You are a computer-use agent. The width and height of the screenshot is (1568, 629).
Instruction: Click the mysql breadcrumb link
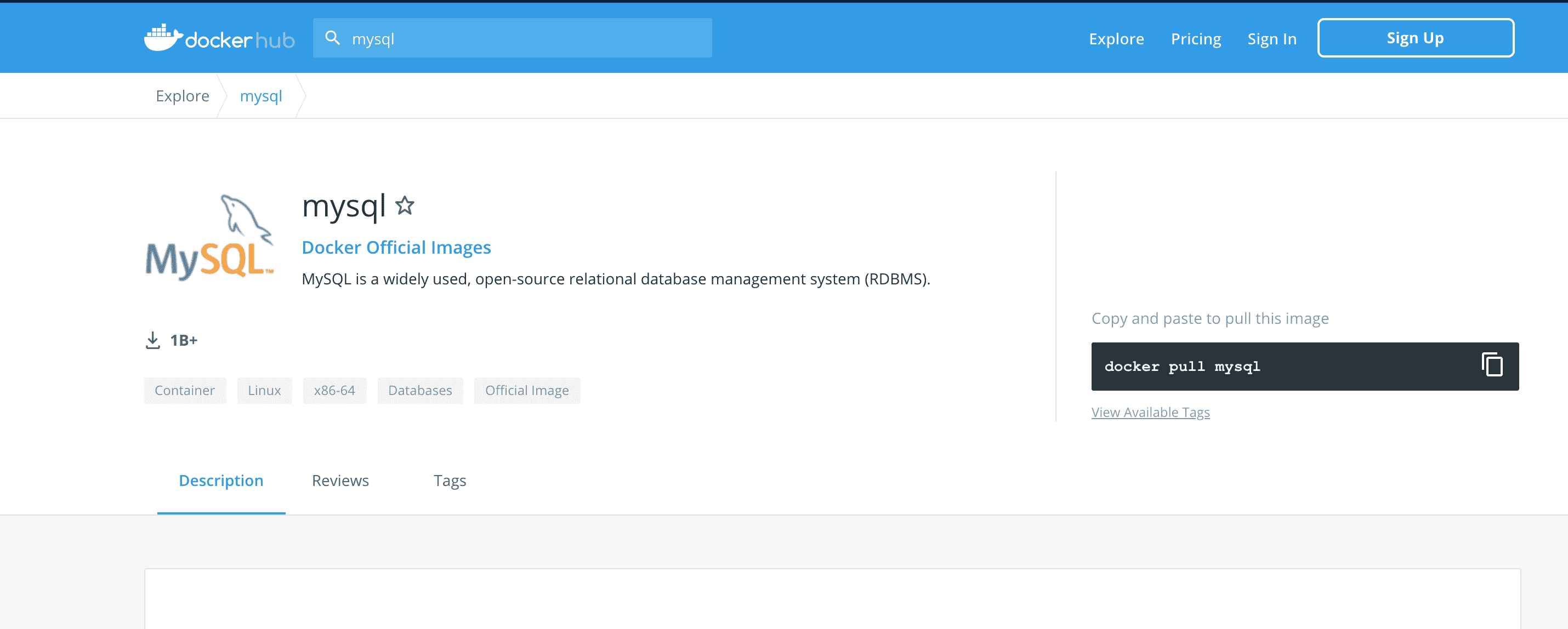[260, 95]
